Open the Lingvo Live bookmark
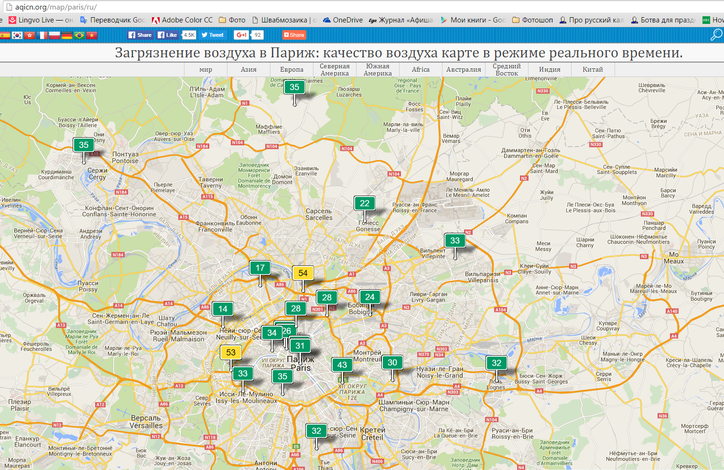 [41, 20]
